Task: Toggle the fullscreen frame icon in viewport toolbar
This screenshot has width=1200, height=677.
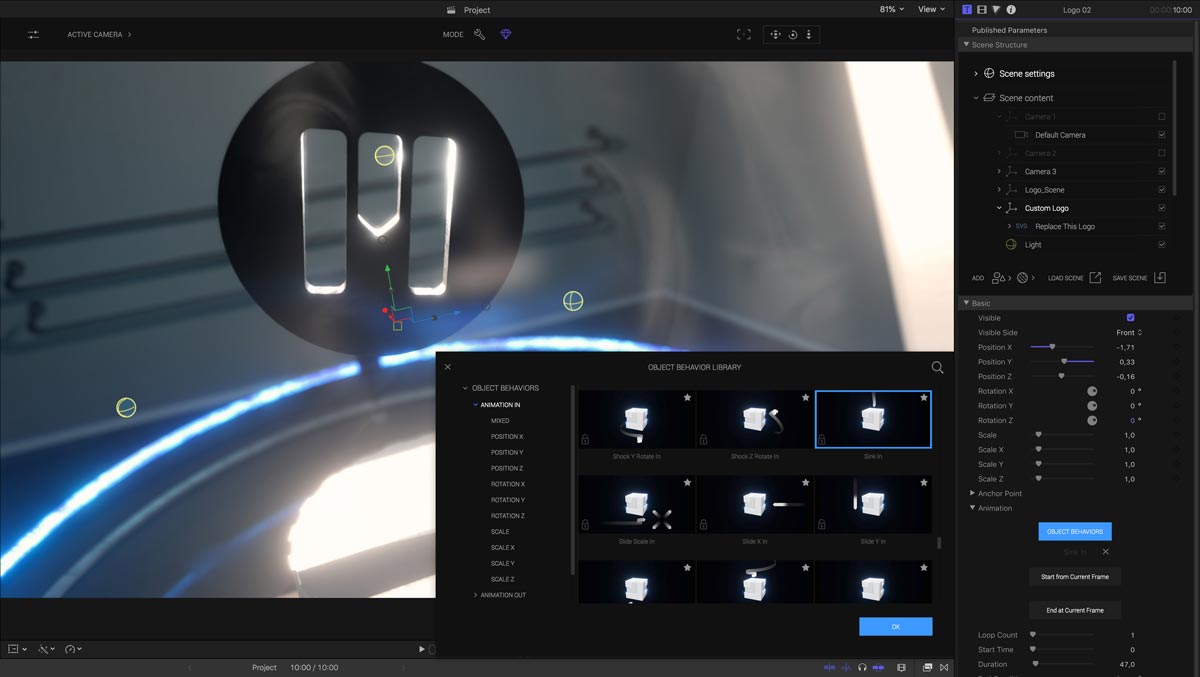Action: pyautogui.click(x=744, y=34)
